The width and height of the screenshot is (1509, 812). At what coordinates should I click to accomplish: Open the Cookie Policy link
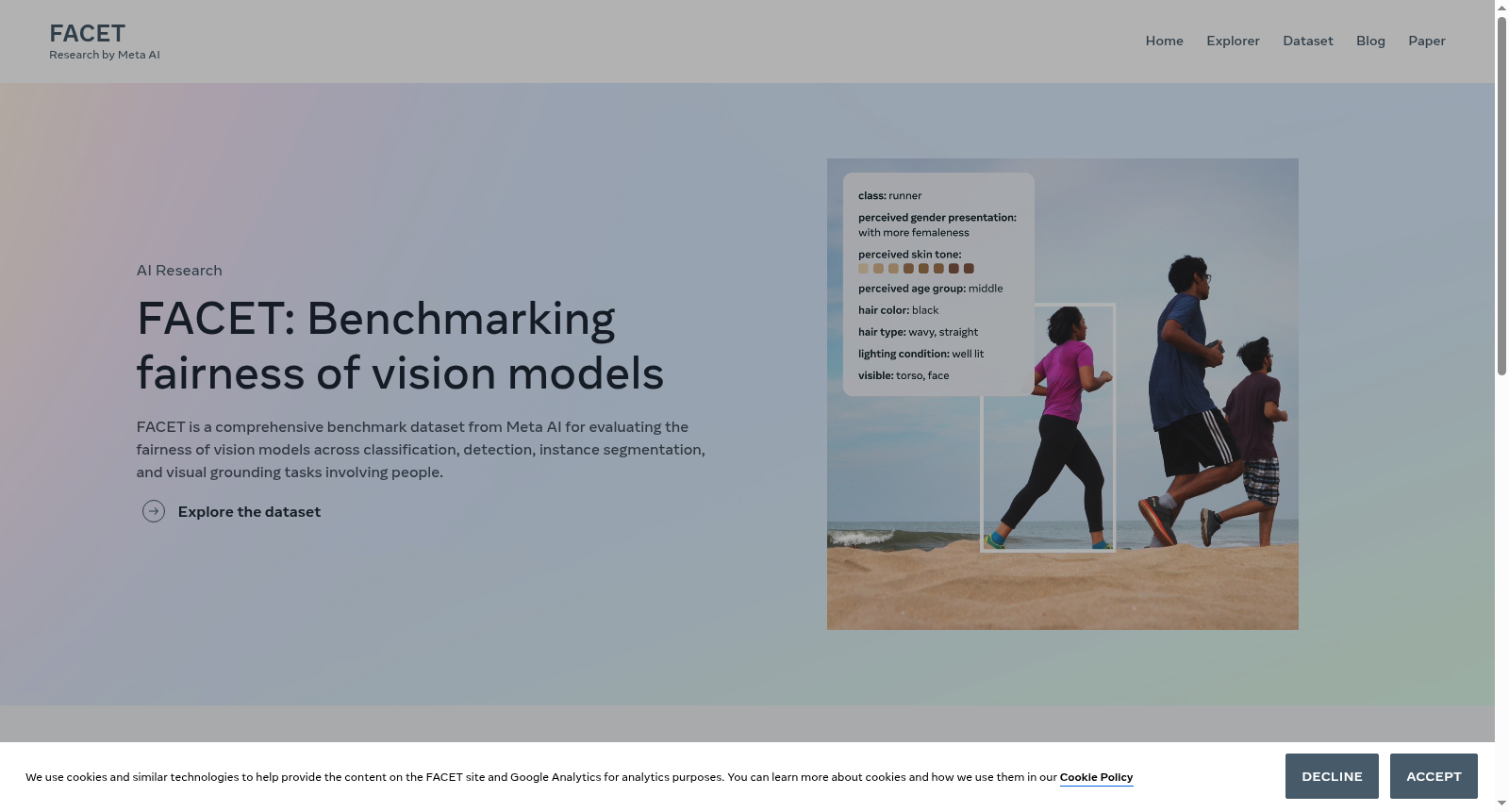pos(1096,777)
